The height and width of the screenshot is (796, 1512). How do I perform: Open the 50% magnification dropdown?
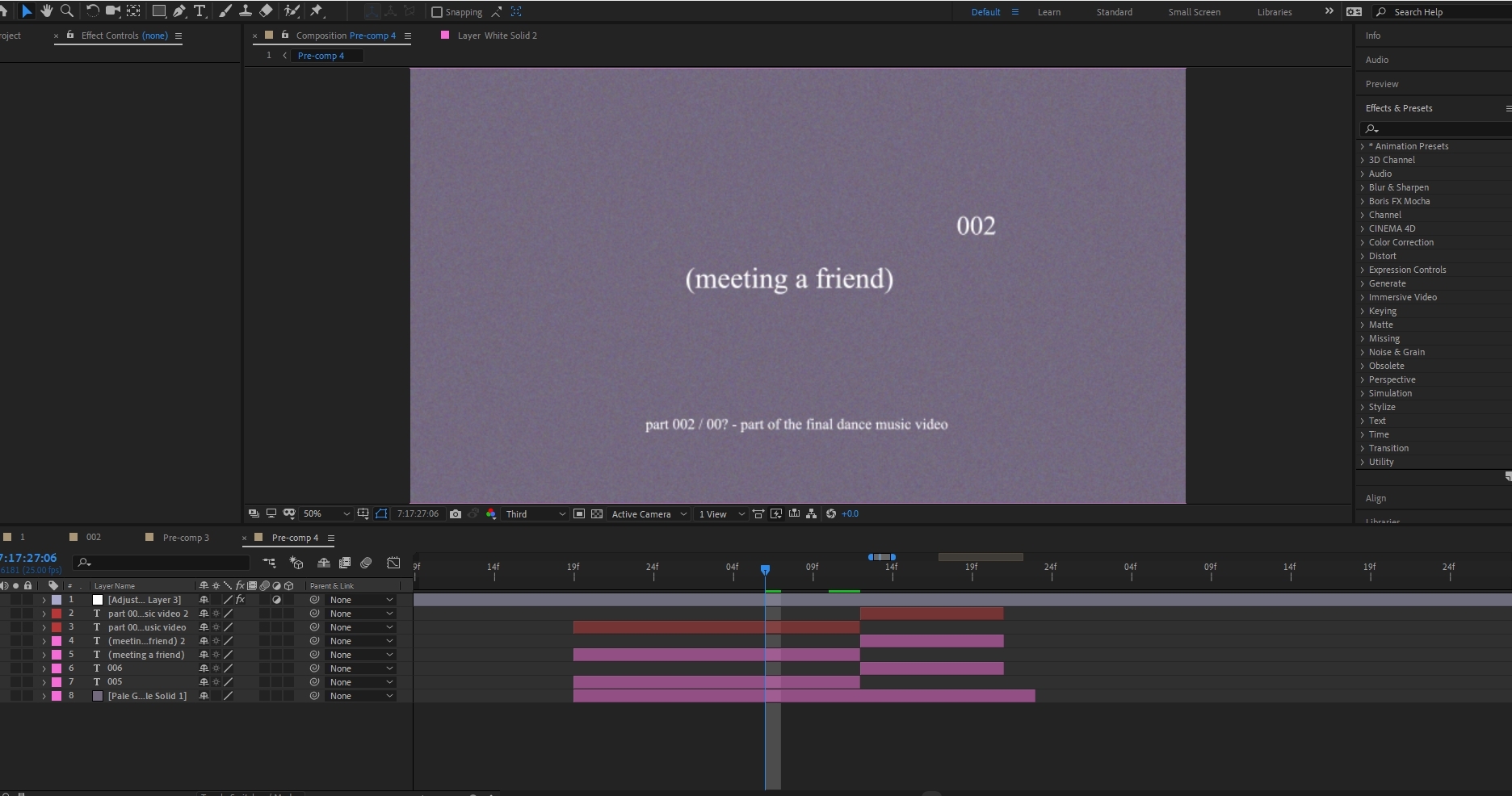pos(326,513)
